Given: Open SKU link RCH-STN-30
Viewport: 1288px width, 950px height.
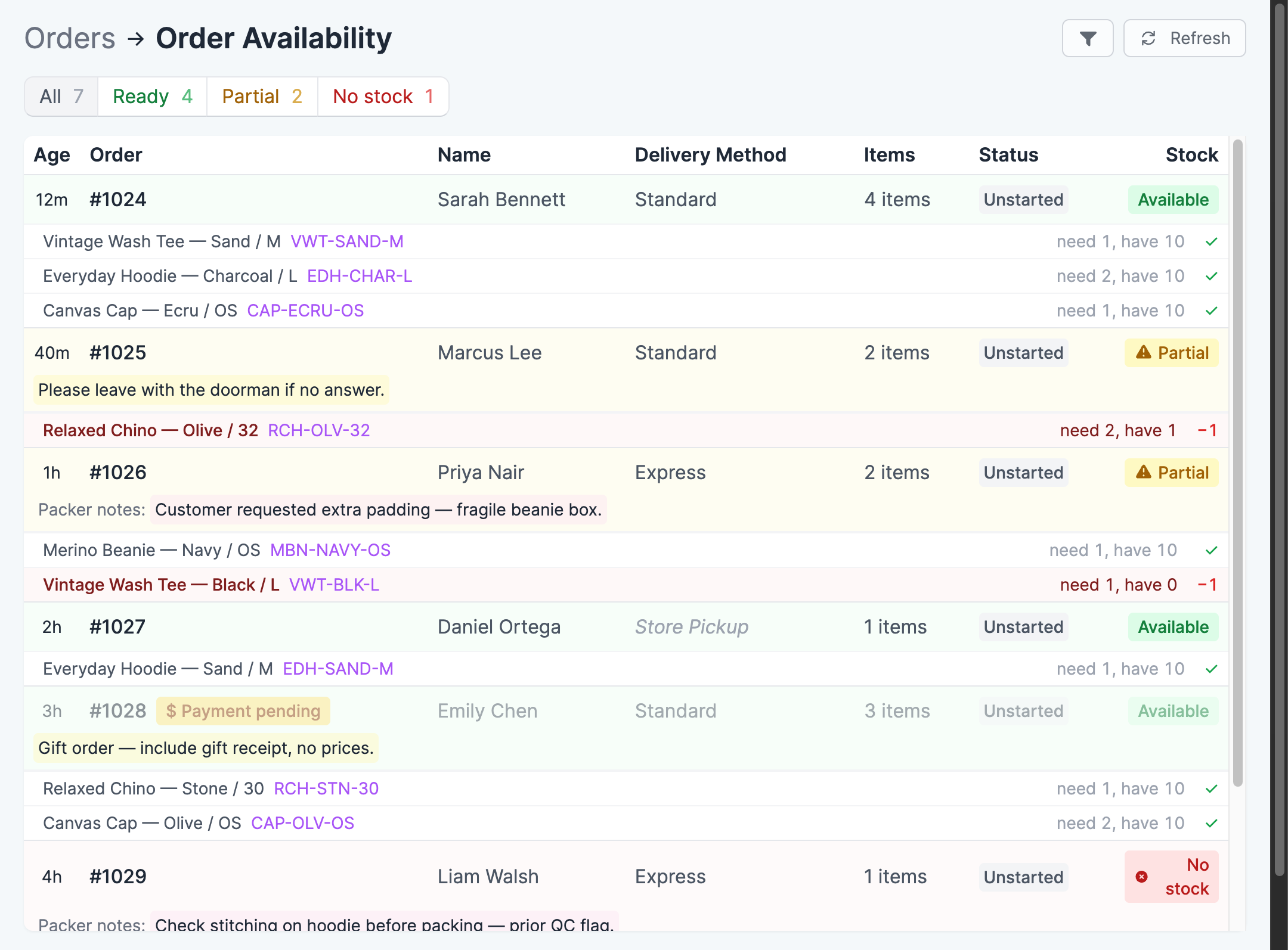Looking at the screenshot, I should point(326,788).
